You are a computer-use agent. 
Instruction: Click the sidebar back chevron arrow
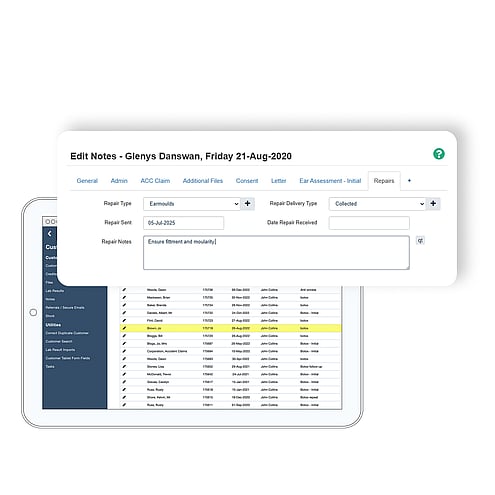(50, 234)
